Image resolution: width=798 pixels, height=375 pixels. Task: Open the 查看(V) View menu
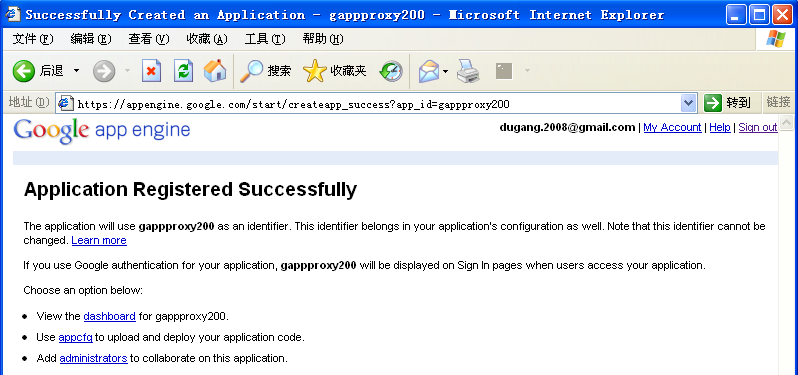coord(149,39)
